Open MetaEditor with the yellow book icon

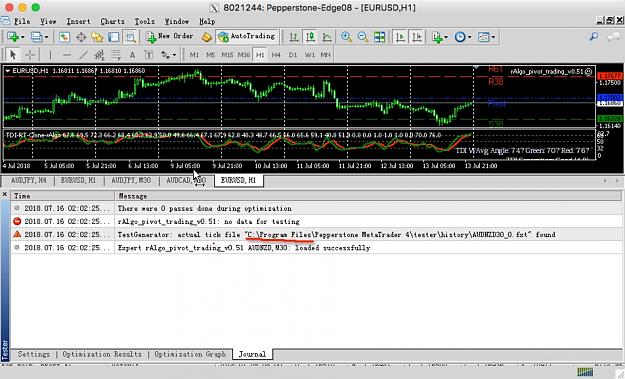pyautogui.click(x=206, y=37)
